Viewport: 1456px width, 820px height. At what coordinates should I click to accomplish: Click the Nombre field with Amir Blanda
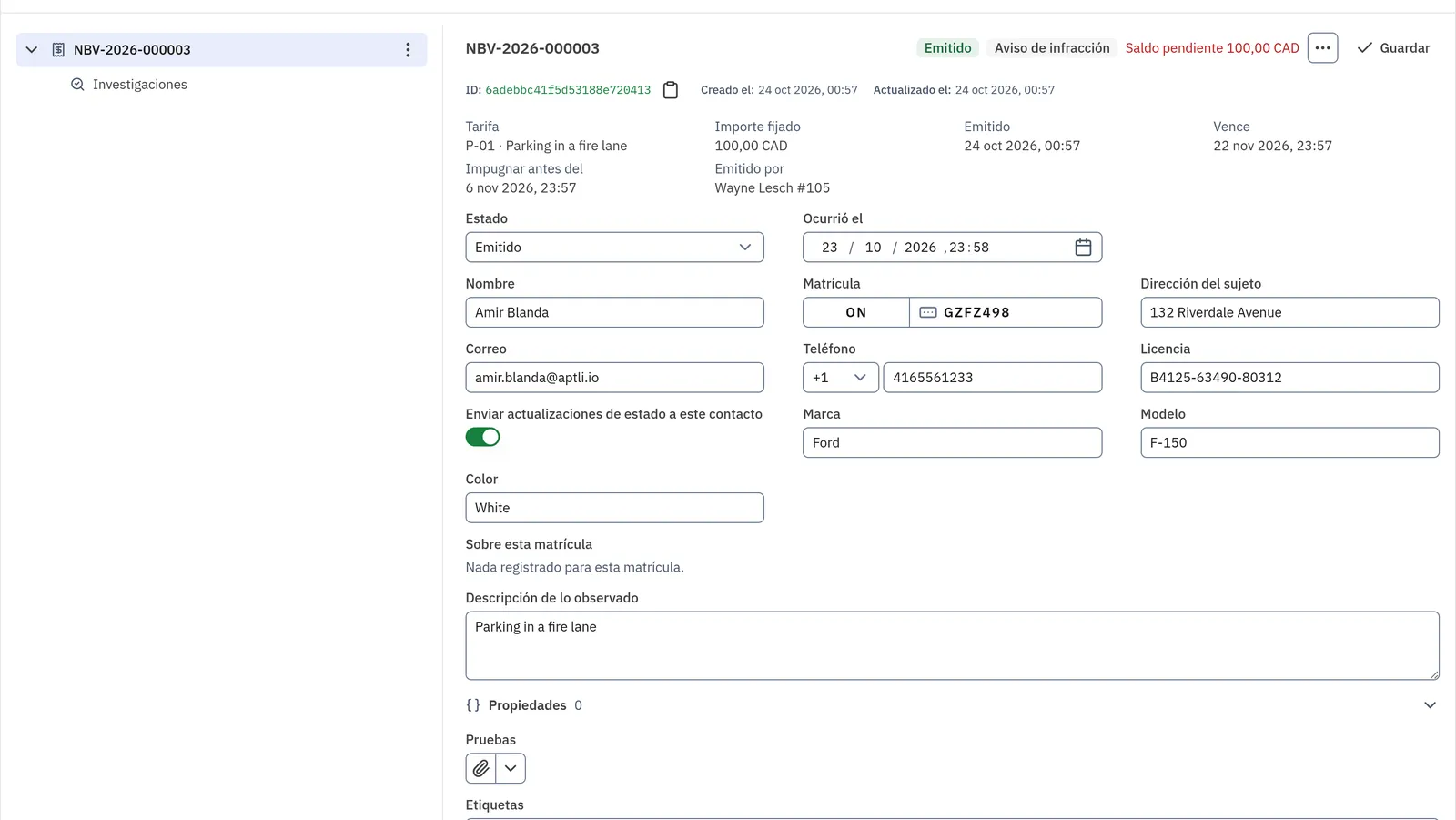click(x=614, y=312)
